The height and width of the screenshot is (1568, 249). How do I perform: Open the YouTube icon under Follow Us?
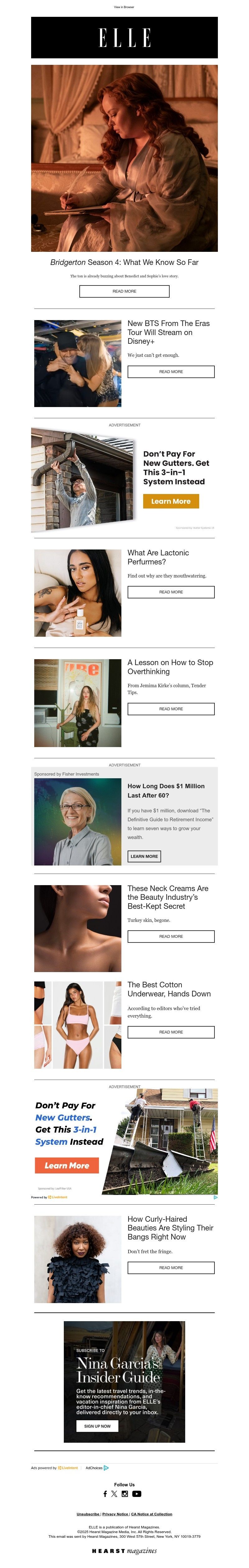(x=137, y=1494)
